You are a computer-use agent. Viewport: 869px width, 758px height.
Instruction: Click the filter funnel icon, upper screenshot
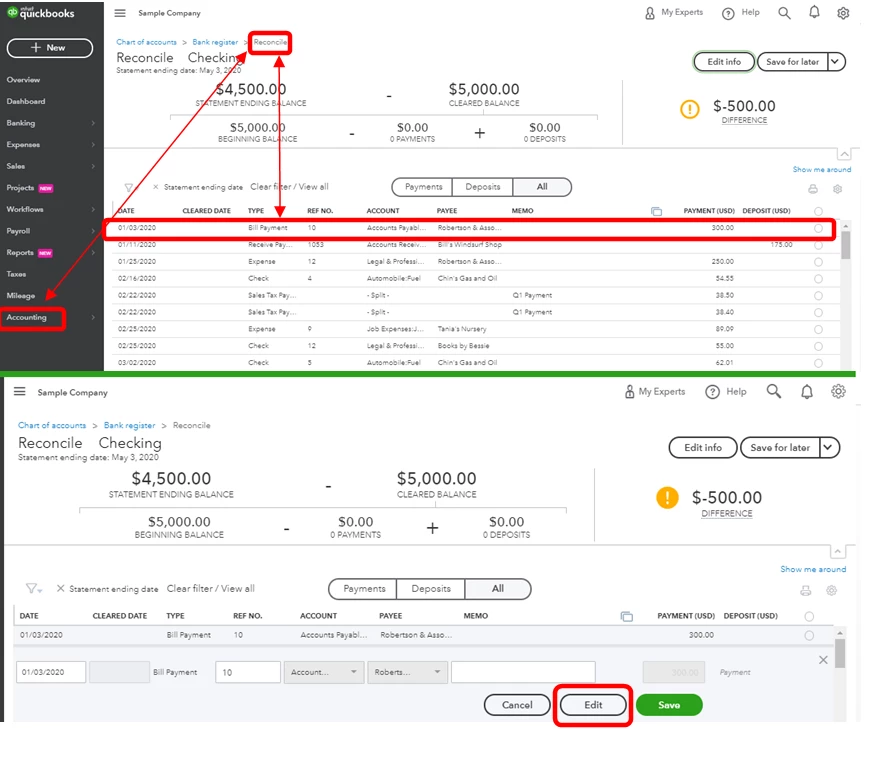(x=129, y=188)
